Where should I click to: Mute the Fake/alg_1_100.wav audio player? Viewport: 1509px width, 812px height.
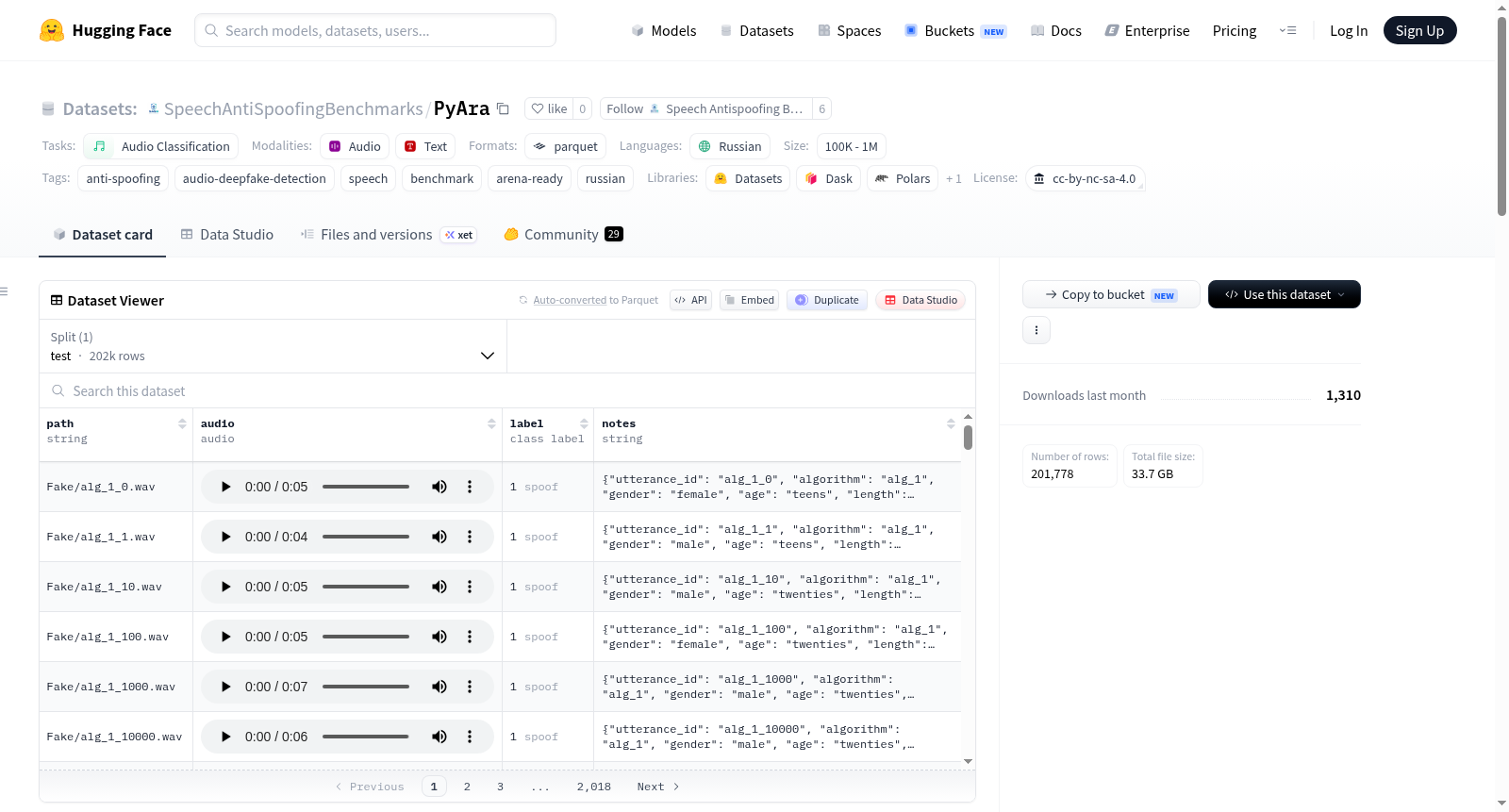[x=439, y=637]
